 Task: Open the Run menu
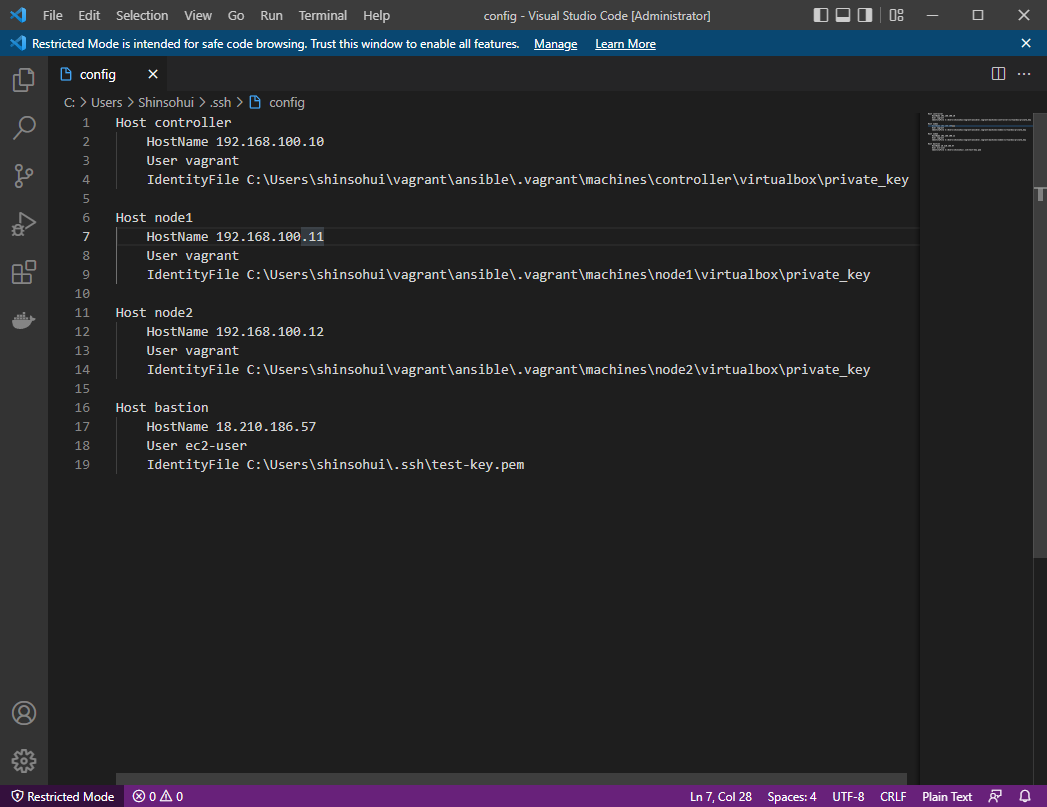point(271,15)
